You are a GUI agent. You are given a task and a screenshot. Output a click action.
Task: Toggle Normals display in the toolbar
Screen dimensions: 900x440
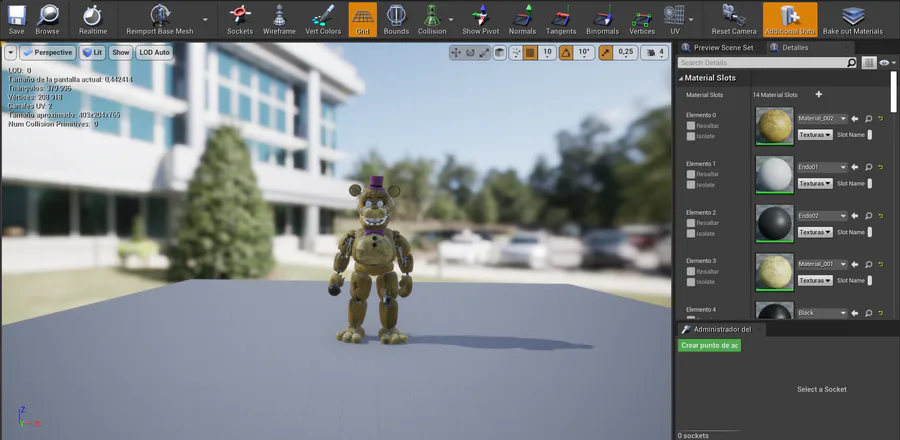pyautogui.click(x=522, y=20)
